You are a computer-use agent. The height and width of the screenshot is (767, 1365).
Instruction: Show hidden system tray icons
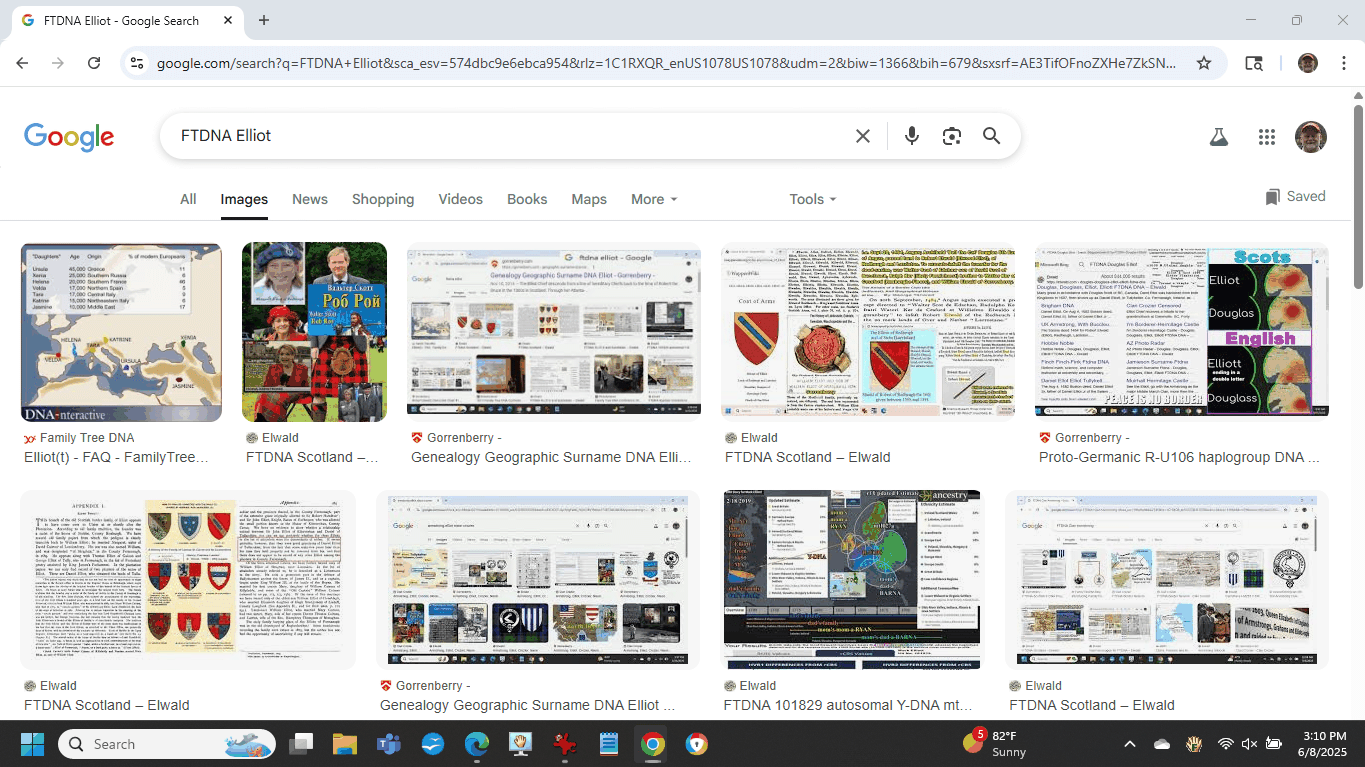tap(1130, 744)
